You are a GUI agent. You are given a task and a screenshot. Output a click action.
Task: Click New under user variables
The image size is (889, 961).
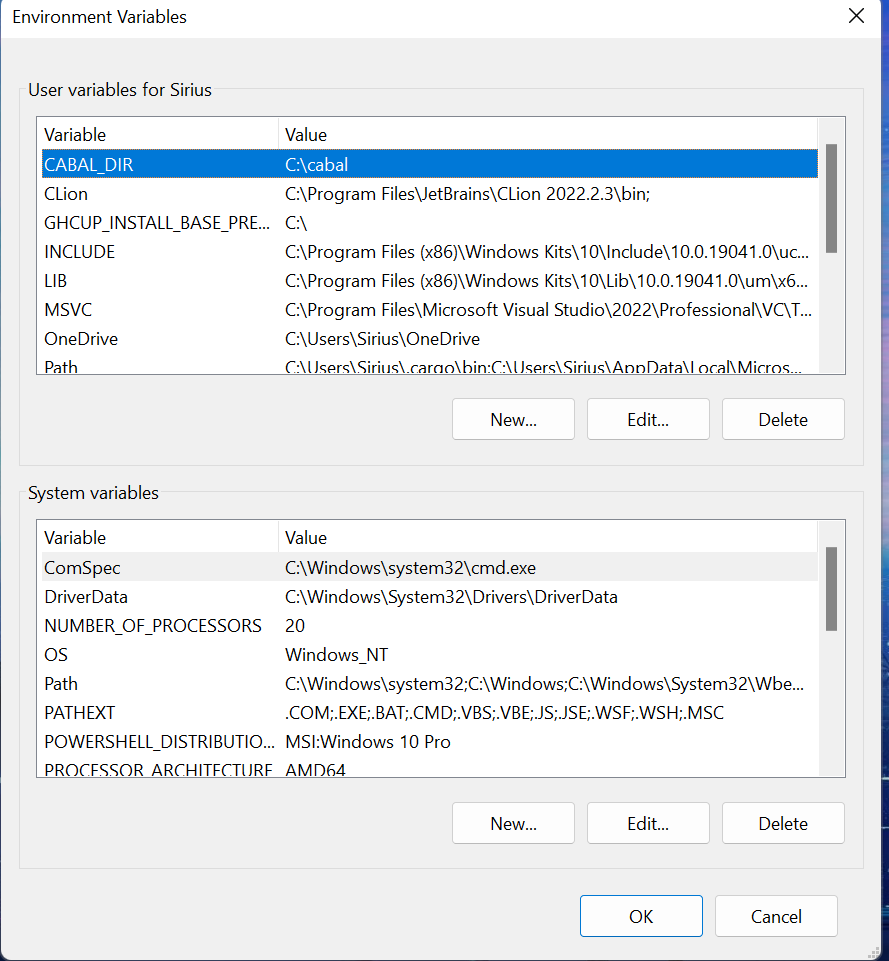click(513, 419)
